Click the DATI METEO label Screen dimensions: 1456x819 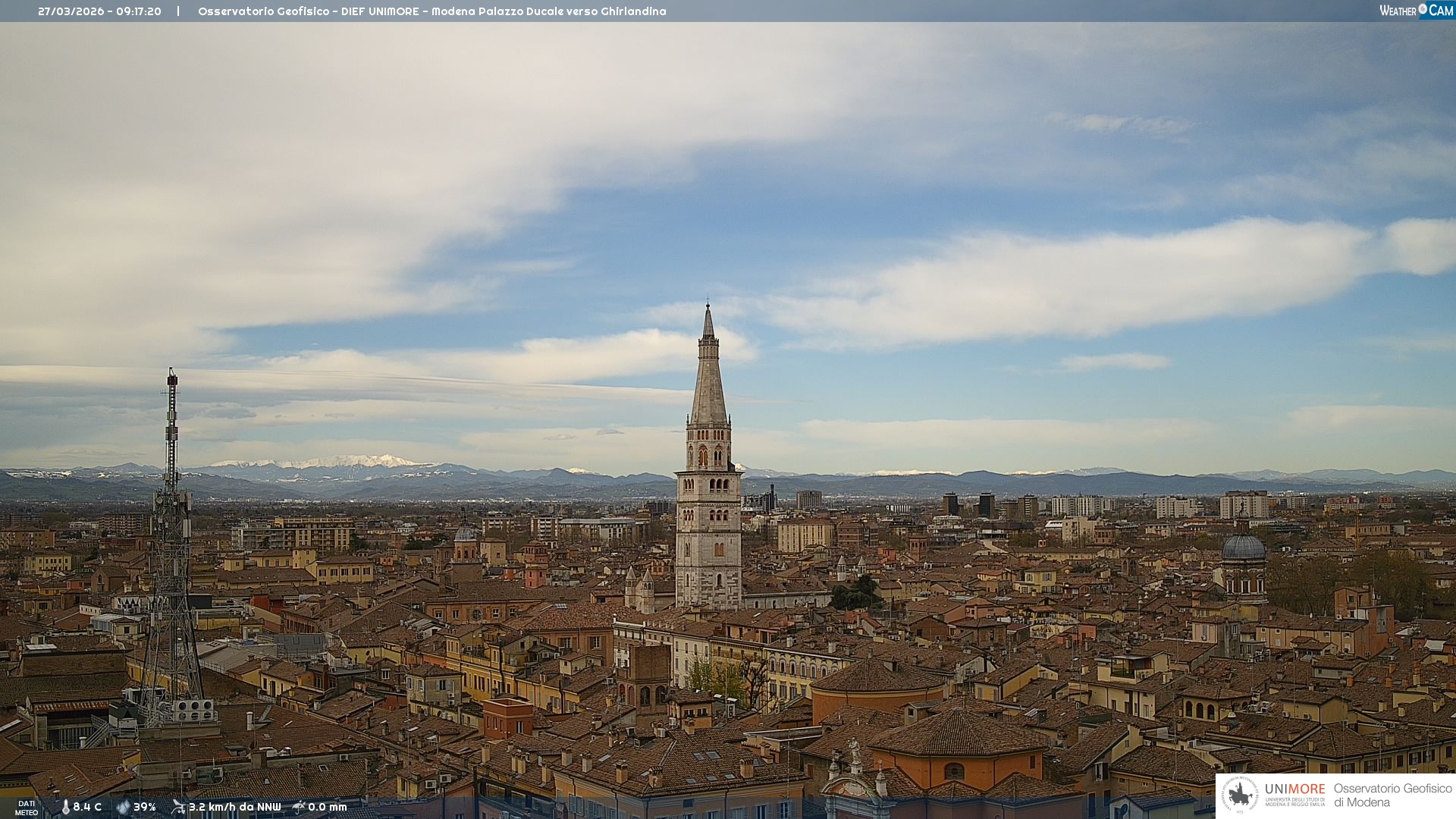pos(27,808)
